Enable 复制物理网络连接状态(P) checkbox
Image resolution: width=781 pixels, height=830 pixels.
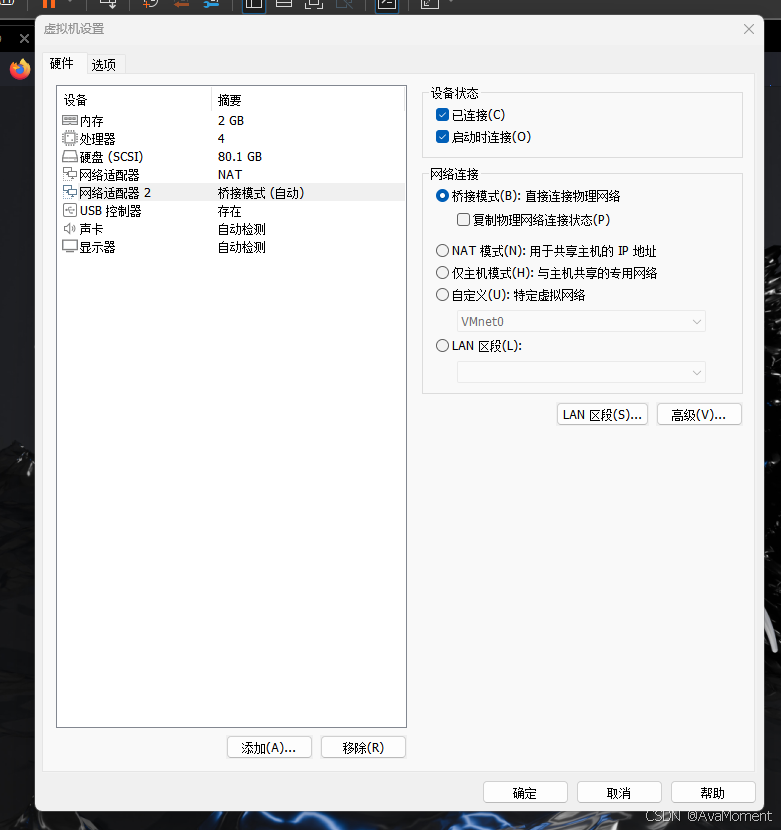coord(463,220)
